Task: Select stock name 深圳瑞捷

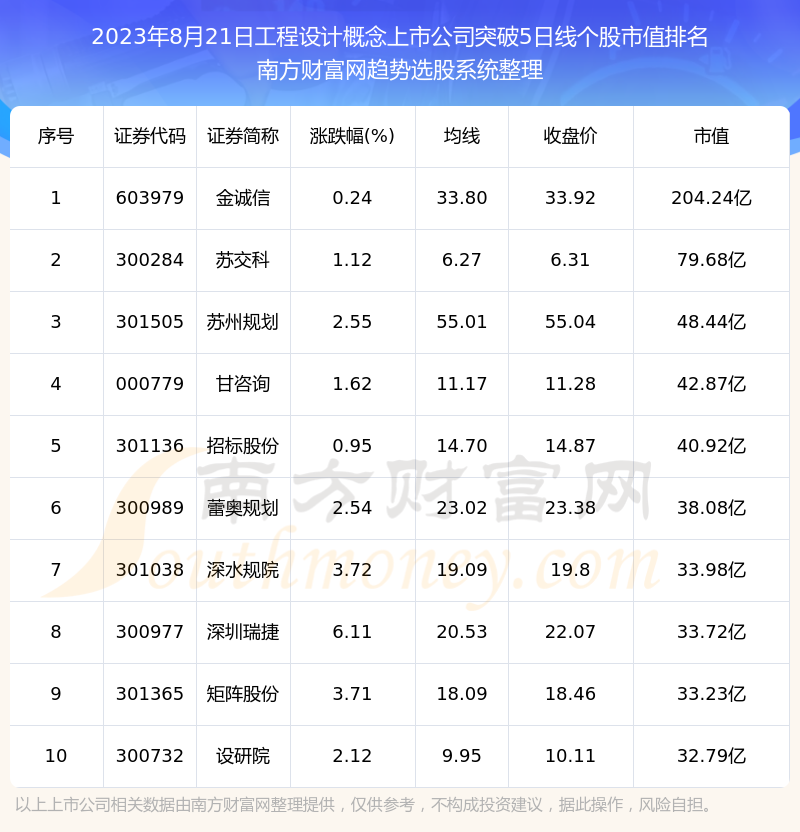Action: coord(243,632)
